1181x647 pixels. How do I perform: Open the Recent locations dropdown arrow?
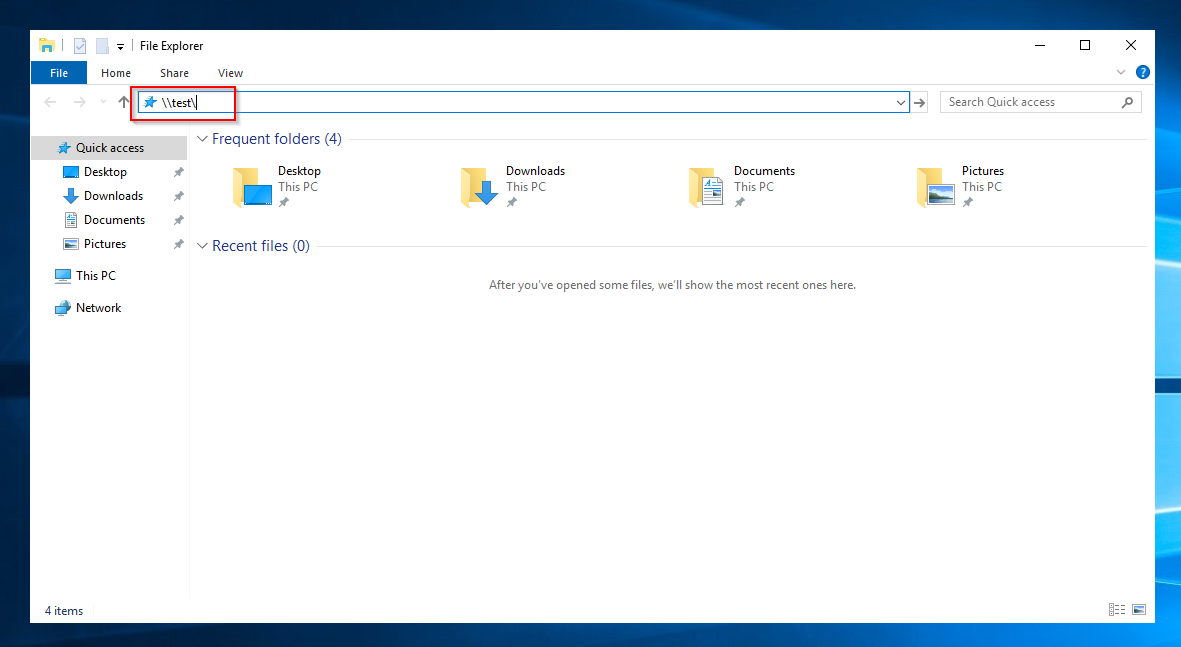(x=103, y=102)
